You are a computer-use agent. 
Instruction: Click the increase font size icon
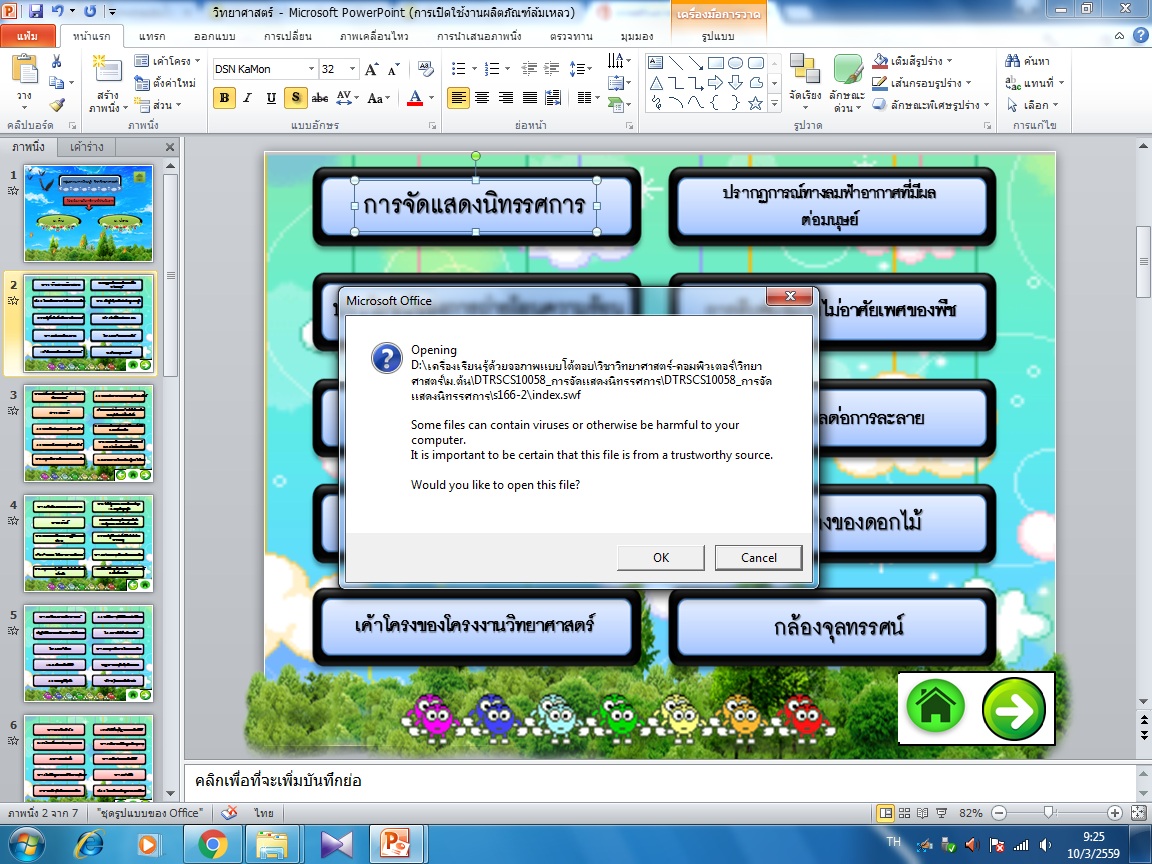tap(372, 69)
